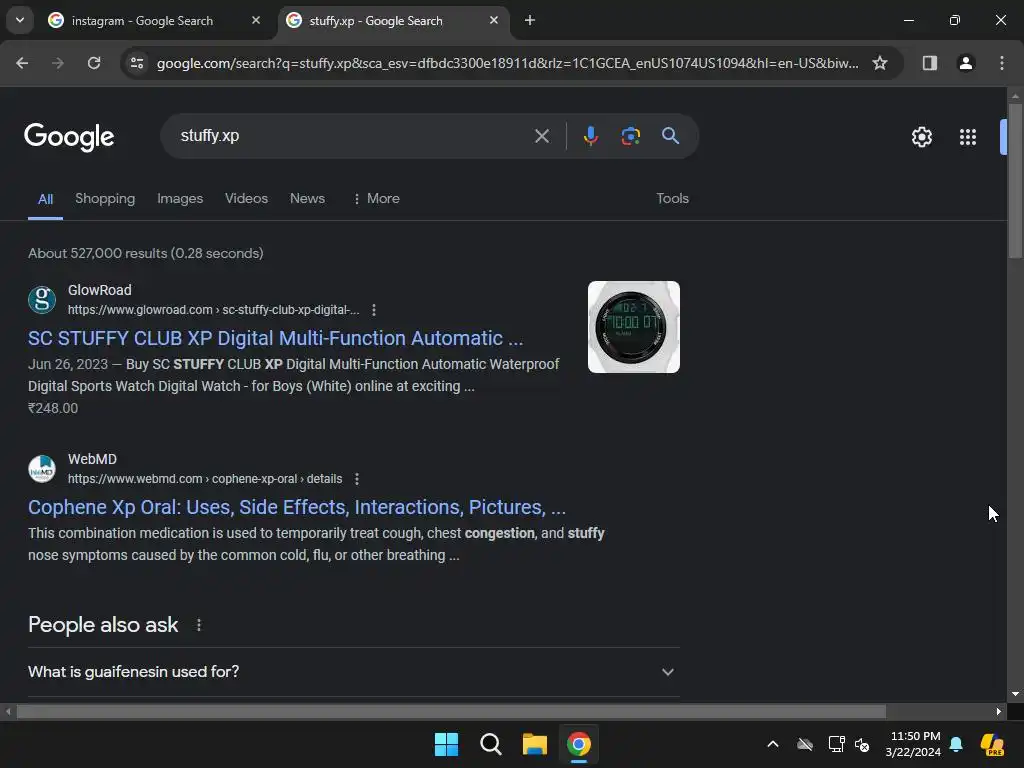1024x768 pixels.
Task: Click the muted volume tray icon
Action: pos(862,744)
